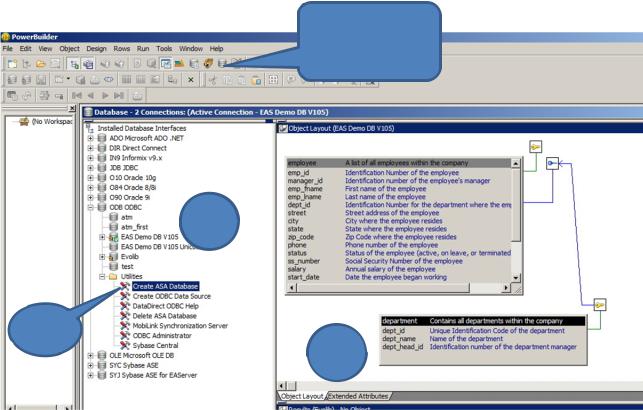Click the grid layout toolbar icon
Image resolution: width=643 pixels, height=410 pixels.
click(x=273, y=80)
